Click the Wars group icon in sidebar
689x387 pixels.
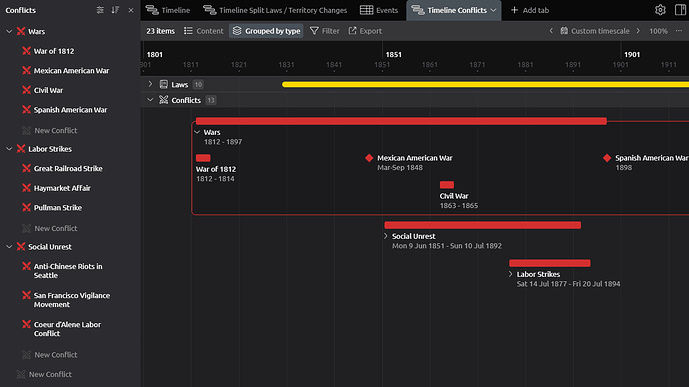pyautogui.click(x=21, y=32)
